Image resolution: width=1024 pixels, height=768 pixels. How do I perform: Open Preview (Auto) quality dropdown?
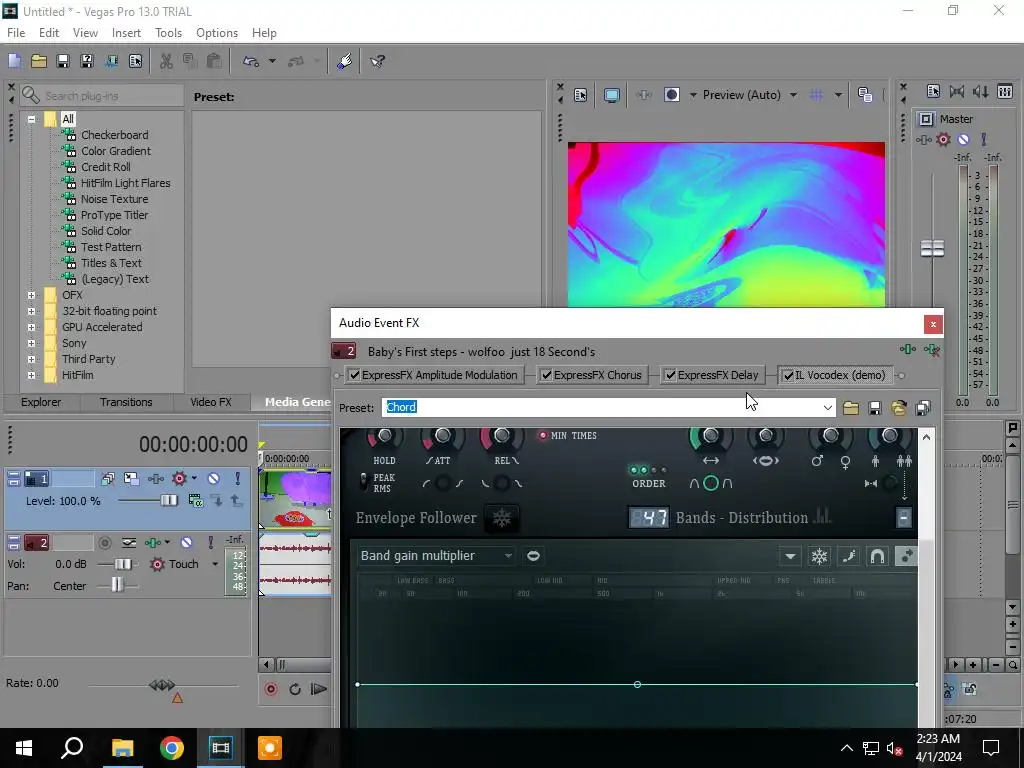(793, 95)
